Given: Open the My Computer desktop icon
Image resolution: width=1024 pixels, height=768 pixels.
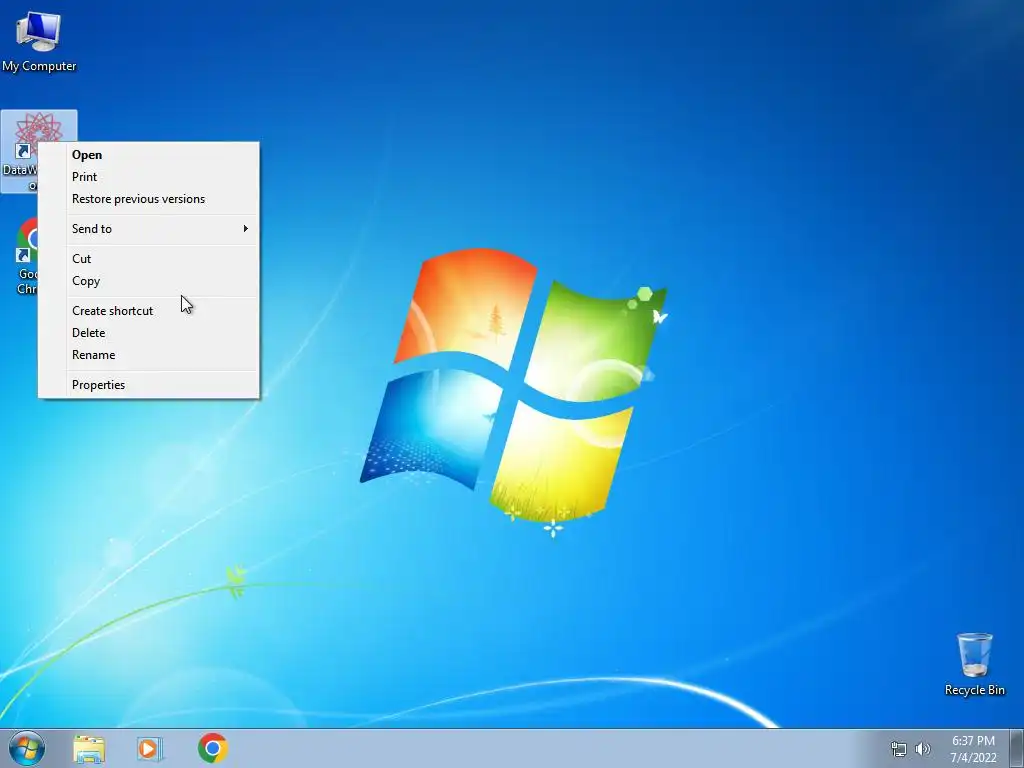Looking at the screenshot, I should tap(39, 41).
